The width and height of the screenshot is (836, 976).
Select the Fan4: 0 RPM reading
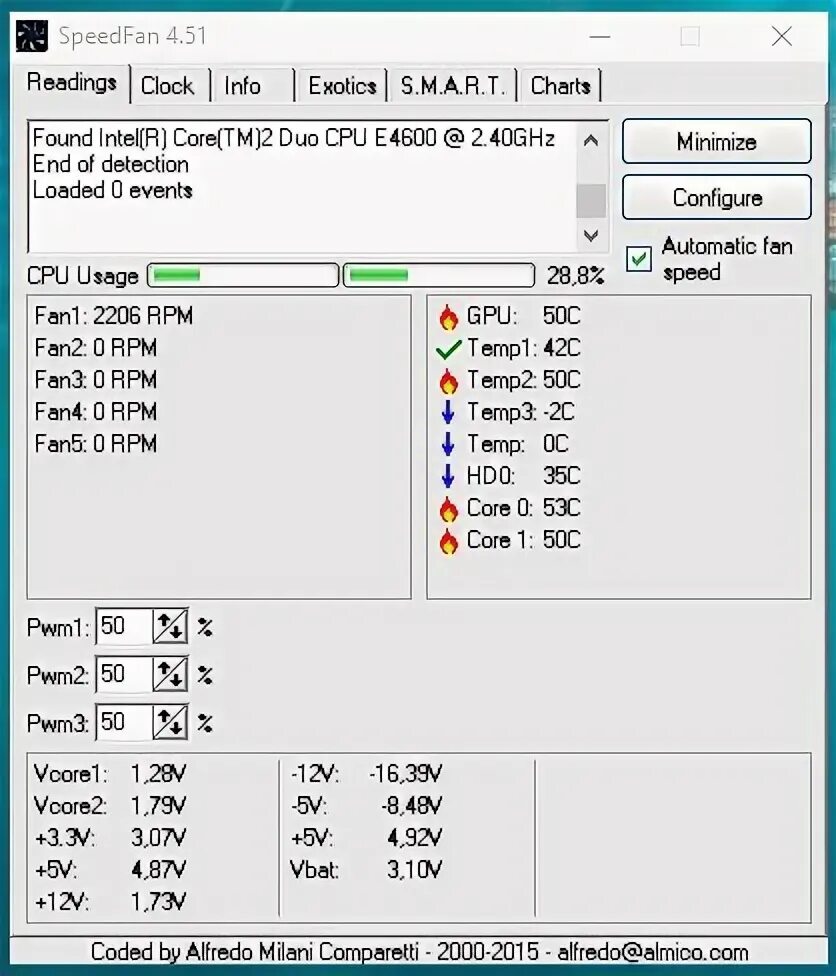pyautogui.click(x=96, y=412)
